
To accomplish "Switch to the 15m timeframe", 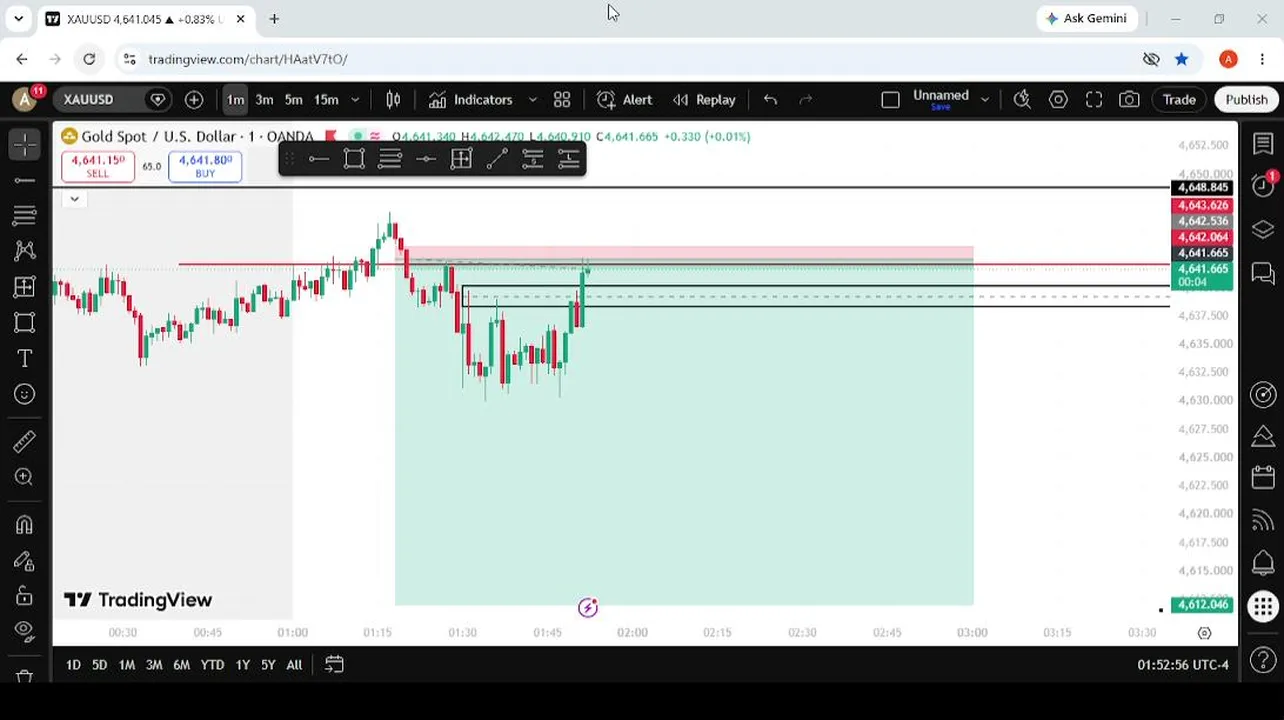I will coord(326,99).
